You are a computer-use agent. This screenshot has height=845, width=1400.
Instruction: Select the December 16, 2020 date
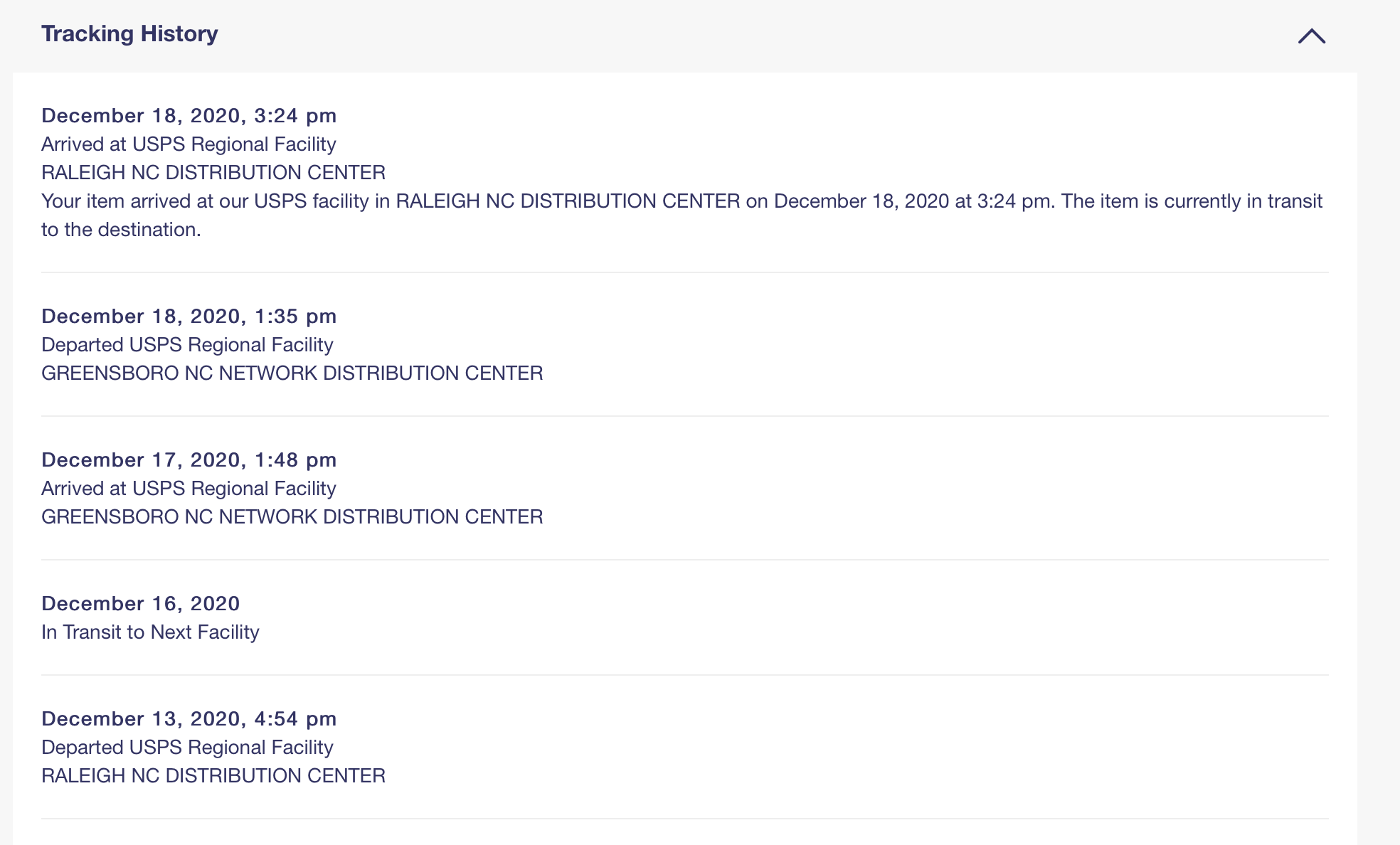tap(140, 603)
